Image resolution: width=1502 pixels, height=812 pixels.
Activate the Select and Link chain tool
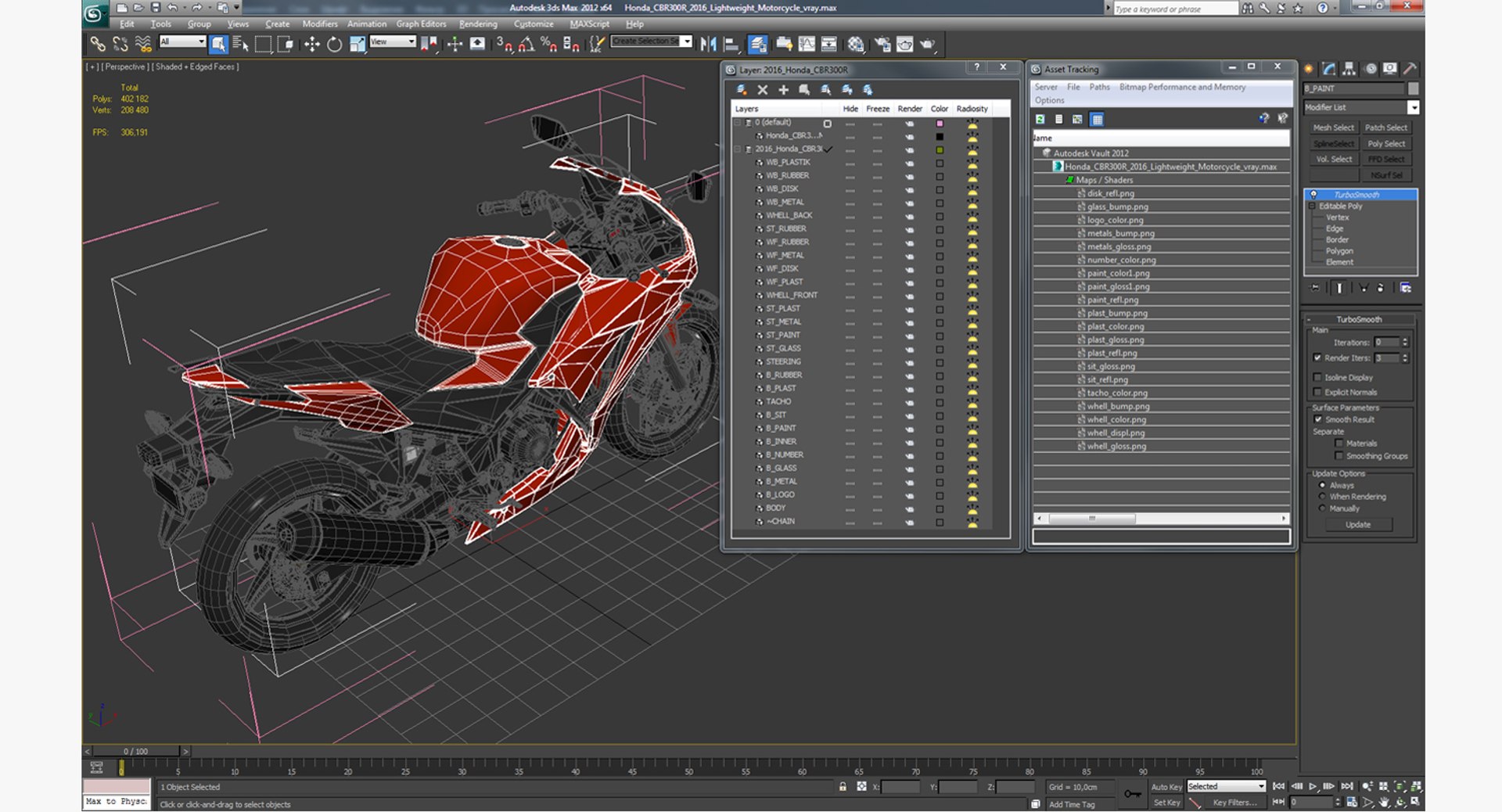(98, 45)
